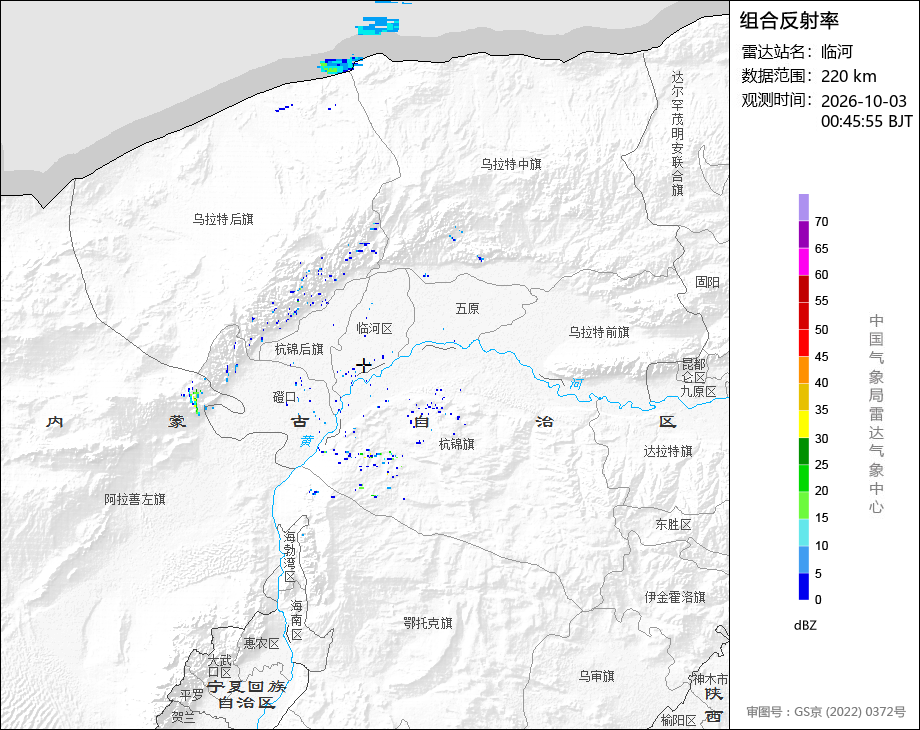Select the 乌审旗 map label
Screen dimensions: 920x730
click(x=597, y=677)
